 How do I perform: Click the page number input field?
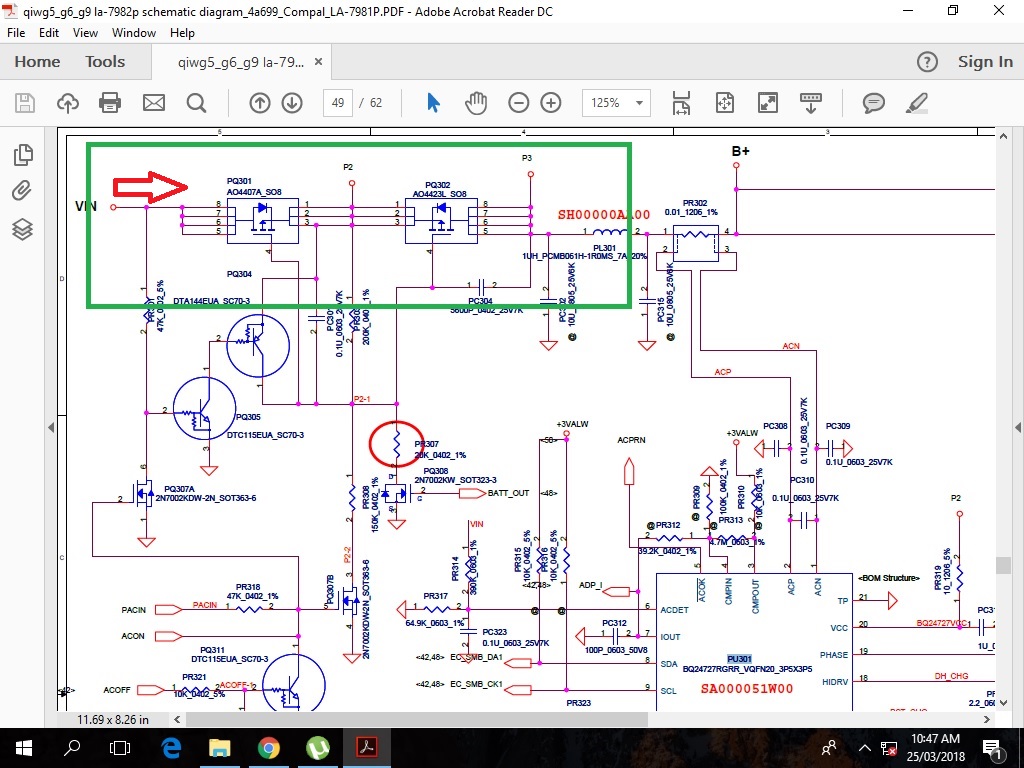point(337,103)
